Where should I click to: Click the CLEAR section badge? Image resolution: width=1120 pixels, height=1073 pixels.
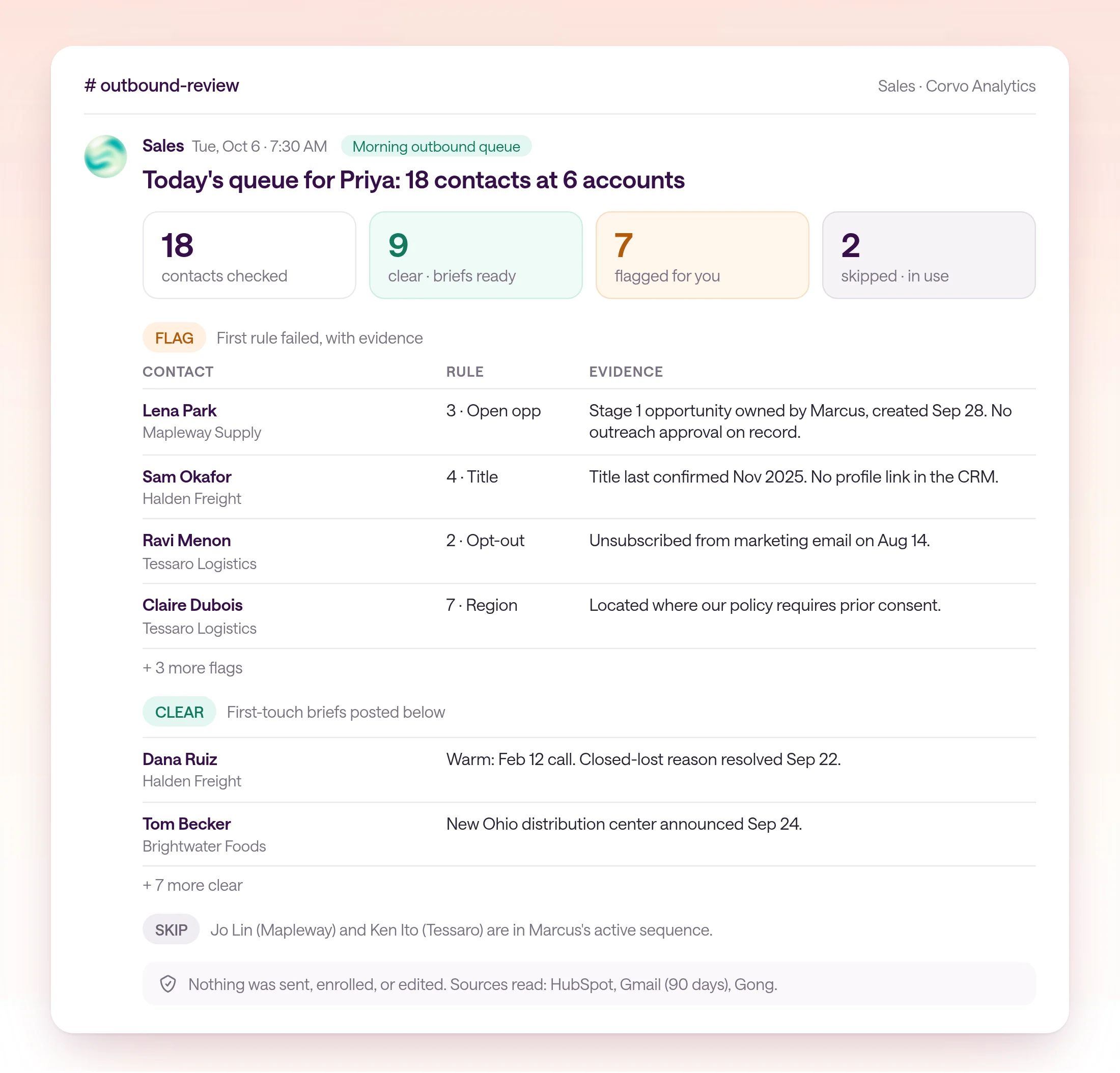(179, 712)
